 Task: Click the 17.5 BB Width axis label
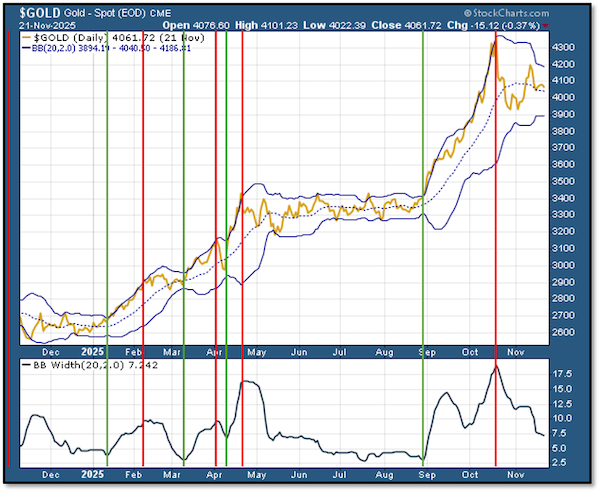(562, 374)
